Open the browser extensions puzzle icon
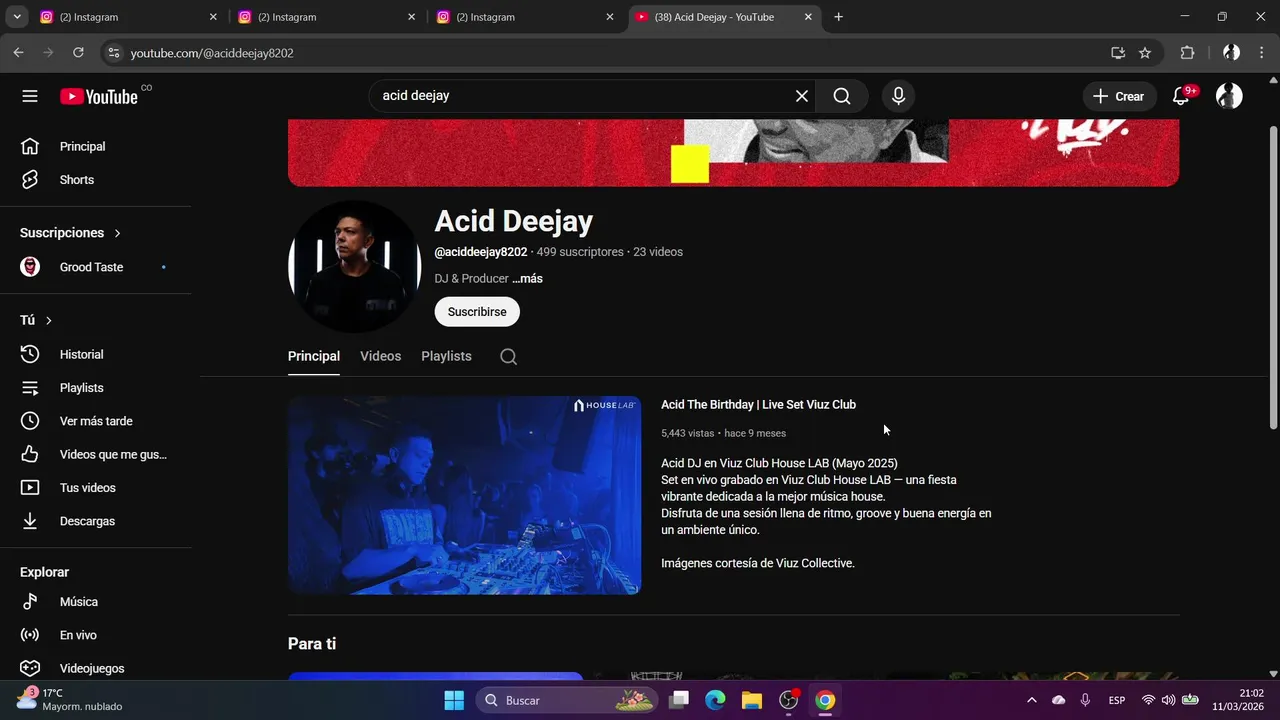 (x=1187, y=53)
